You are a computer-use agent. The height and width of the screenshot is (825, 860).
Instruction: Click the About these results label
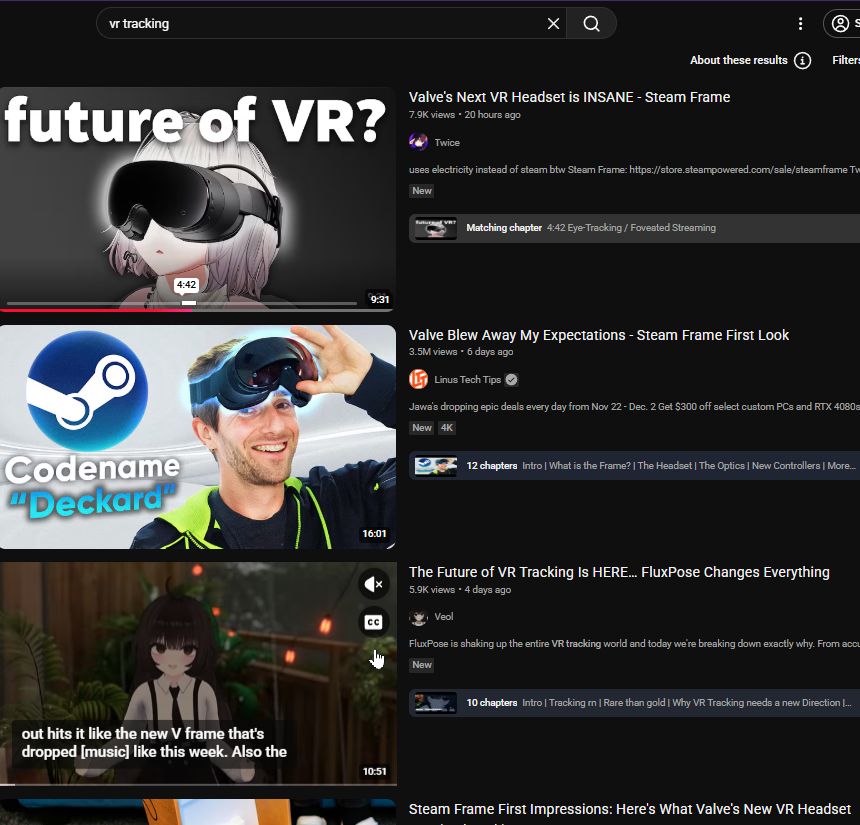(738, 60)
